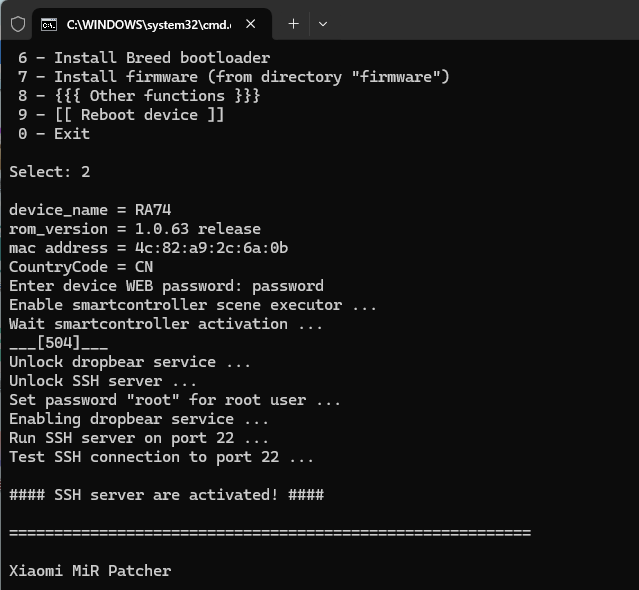Close the cmd.exe terminal tab
Image resolution: width=639 pixels, height=590 pixels.
coord(251,24)
